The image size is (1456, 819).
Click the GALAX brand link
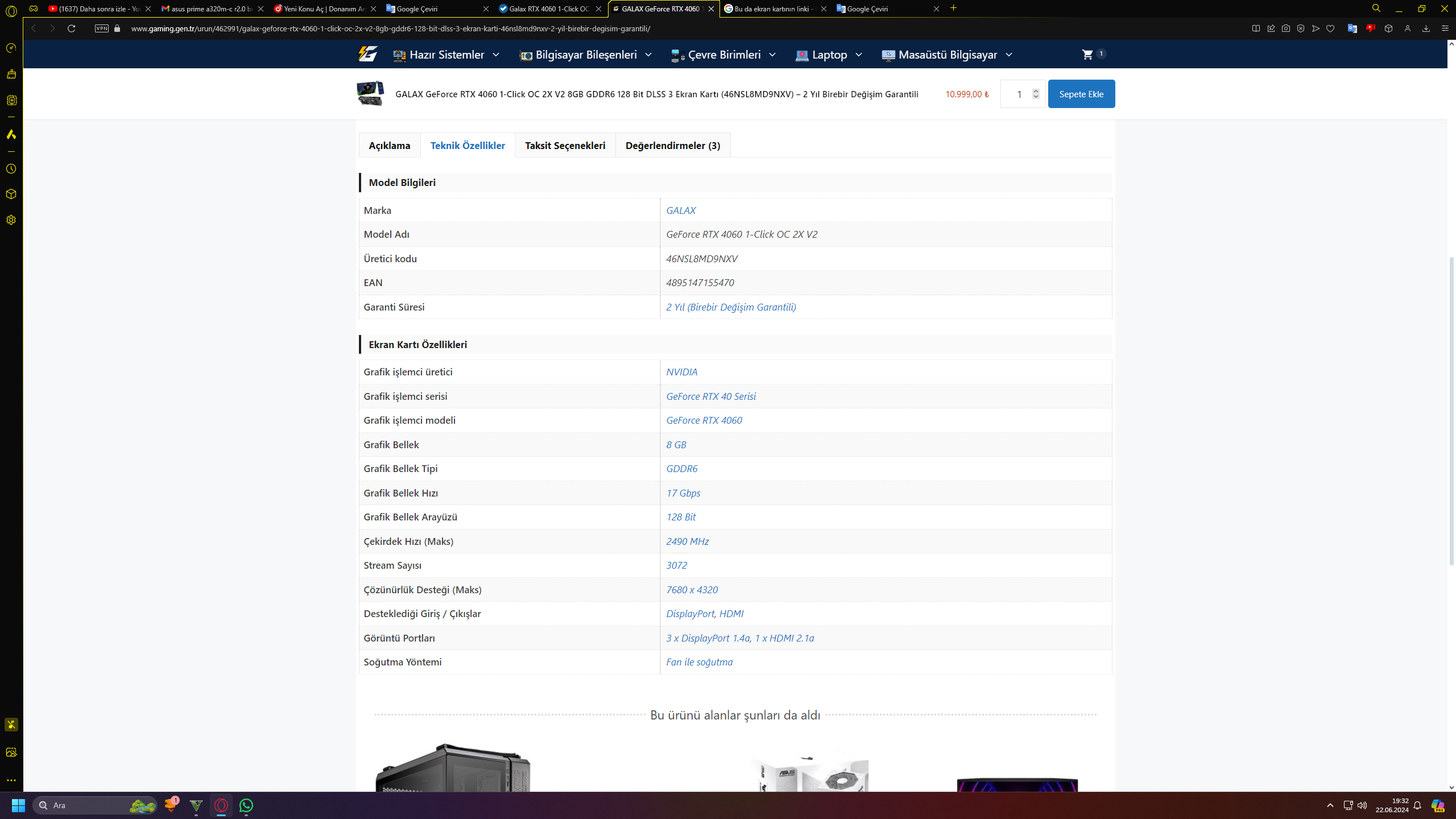pyautogui.click(x=681, y=210)
